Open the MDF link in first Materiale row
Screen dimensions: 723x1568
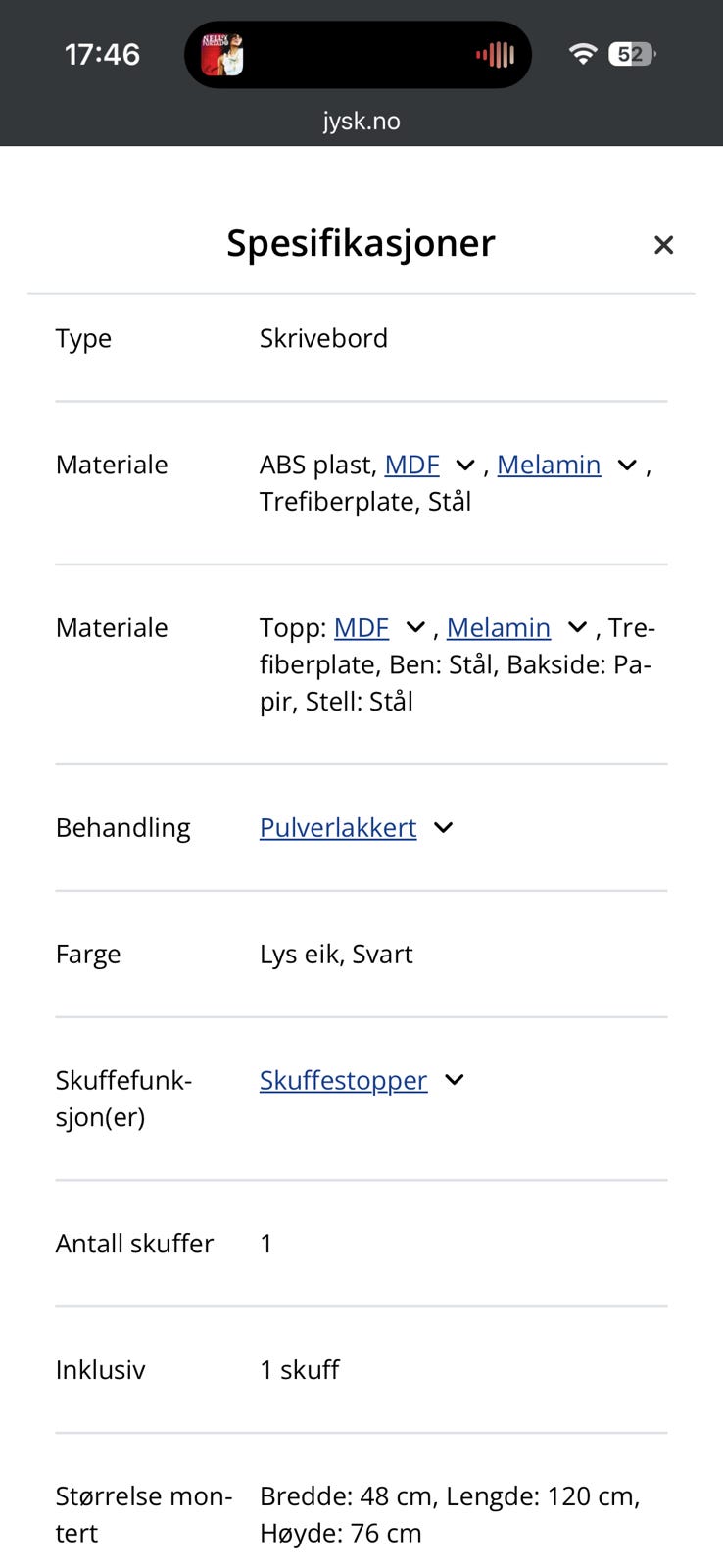[x=411, y=465]
